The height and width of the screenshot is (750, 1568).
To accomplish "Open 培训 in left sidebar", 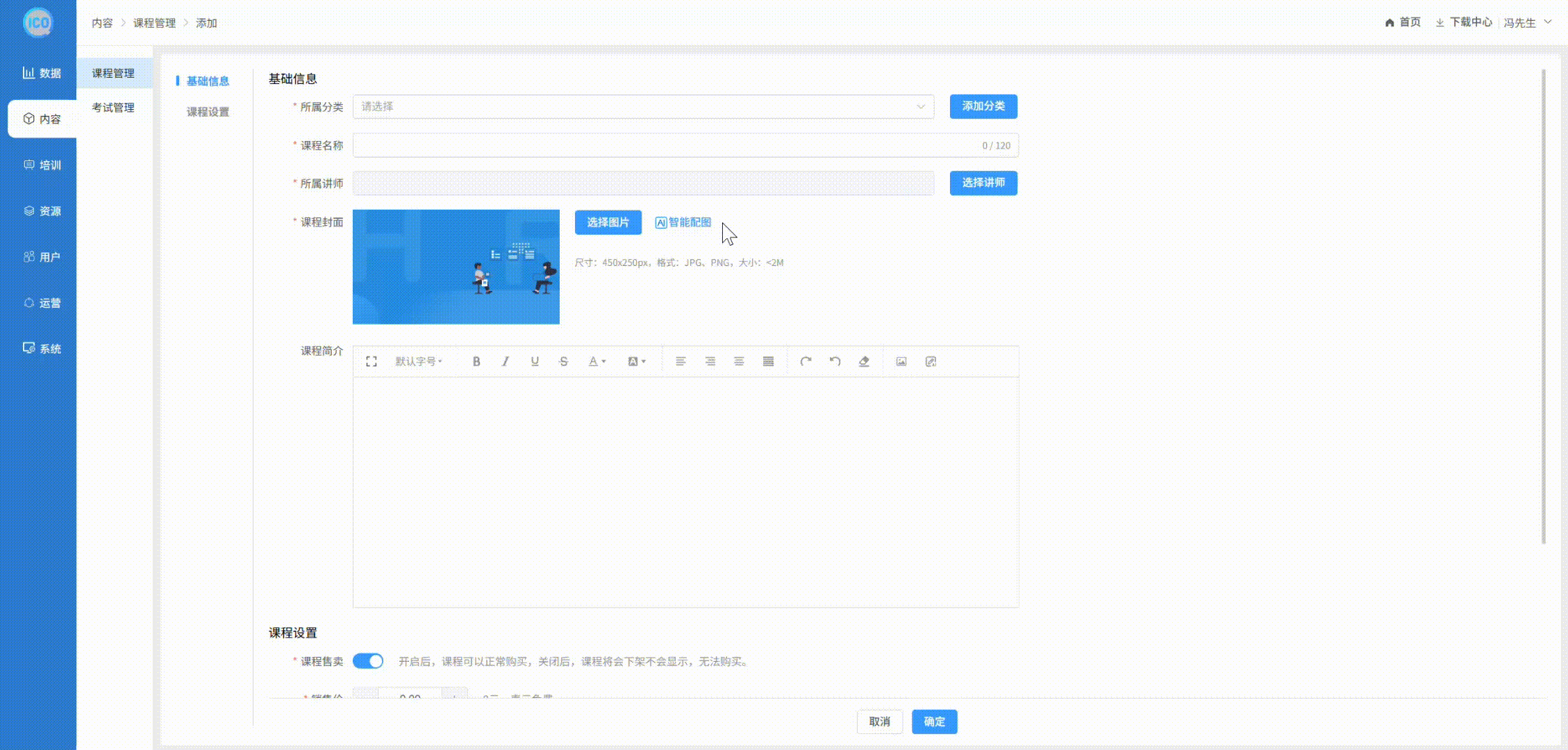I will pos(42,165).
